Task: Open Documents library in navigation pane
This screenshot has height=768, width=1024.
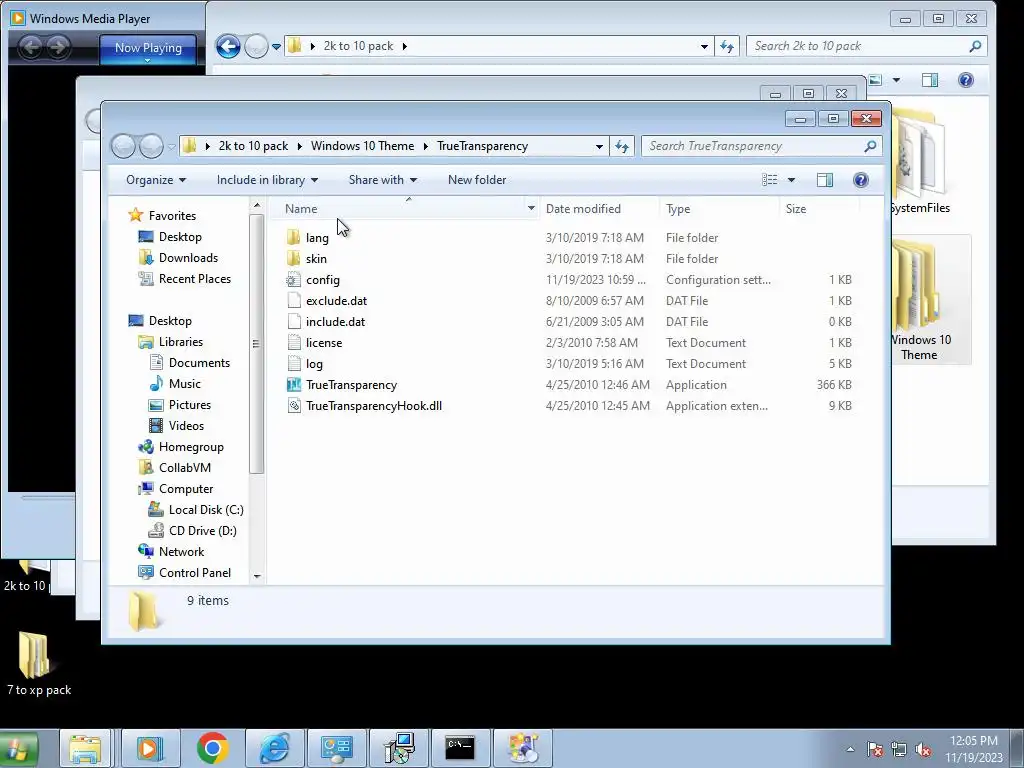Action: coord(199,362)
